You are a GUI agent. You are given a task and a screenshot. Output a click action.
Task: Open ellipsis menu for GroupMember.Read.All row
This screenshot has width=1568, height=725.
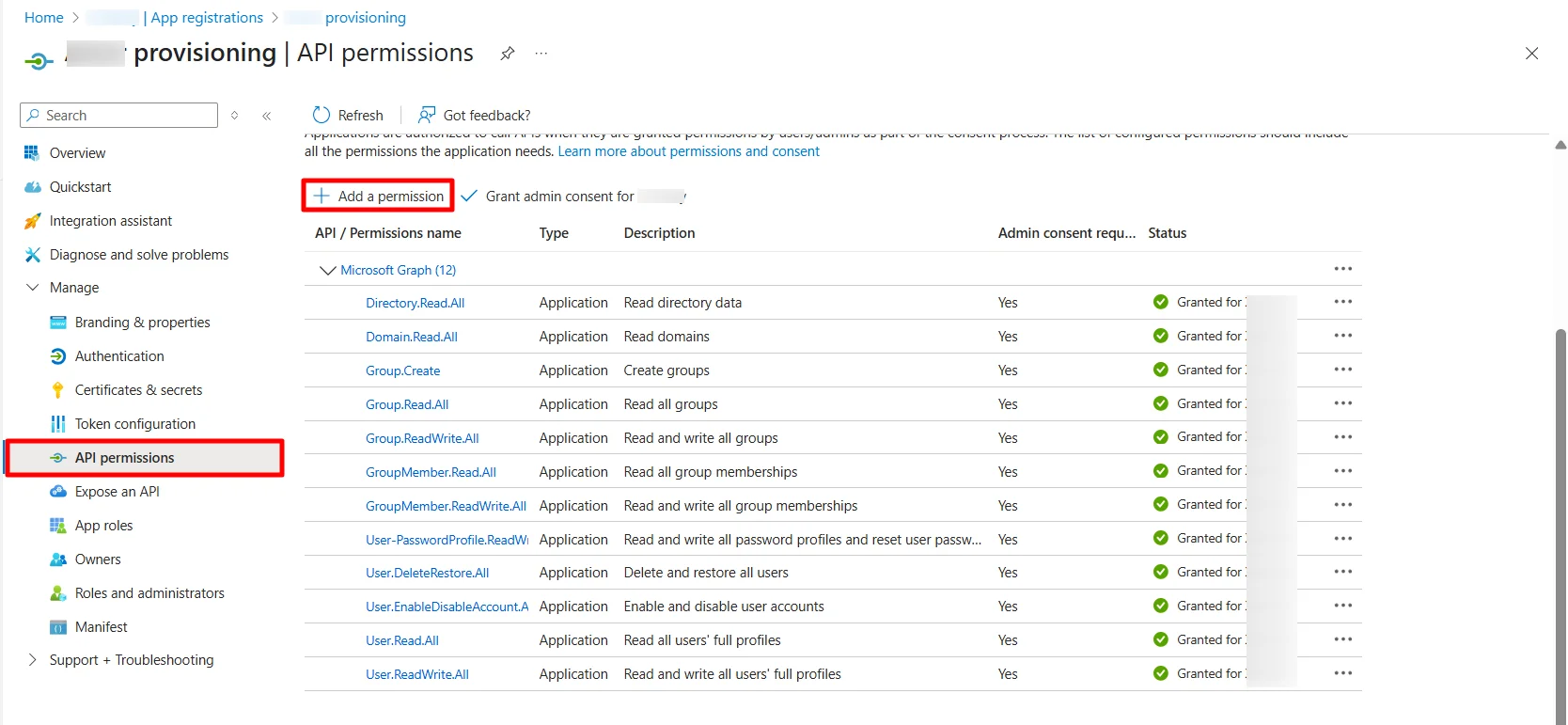pyautogui.click(x=1342, y=471)
